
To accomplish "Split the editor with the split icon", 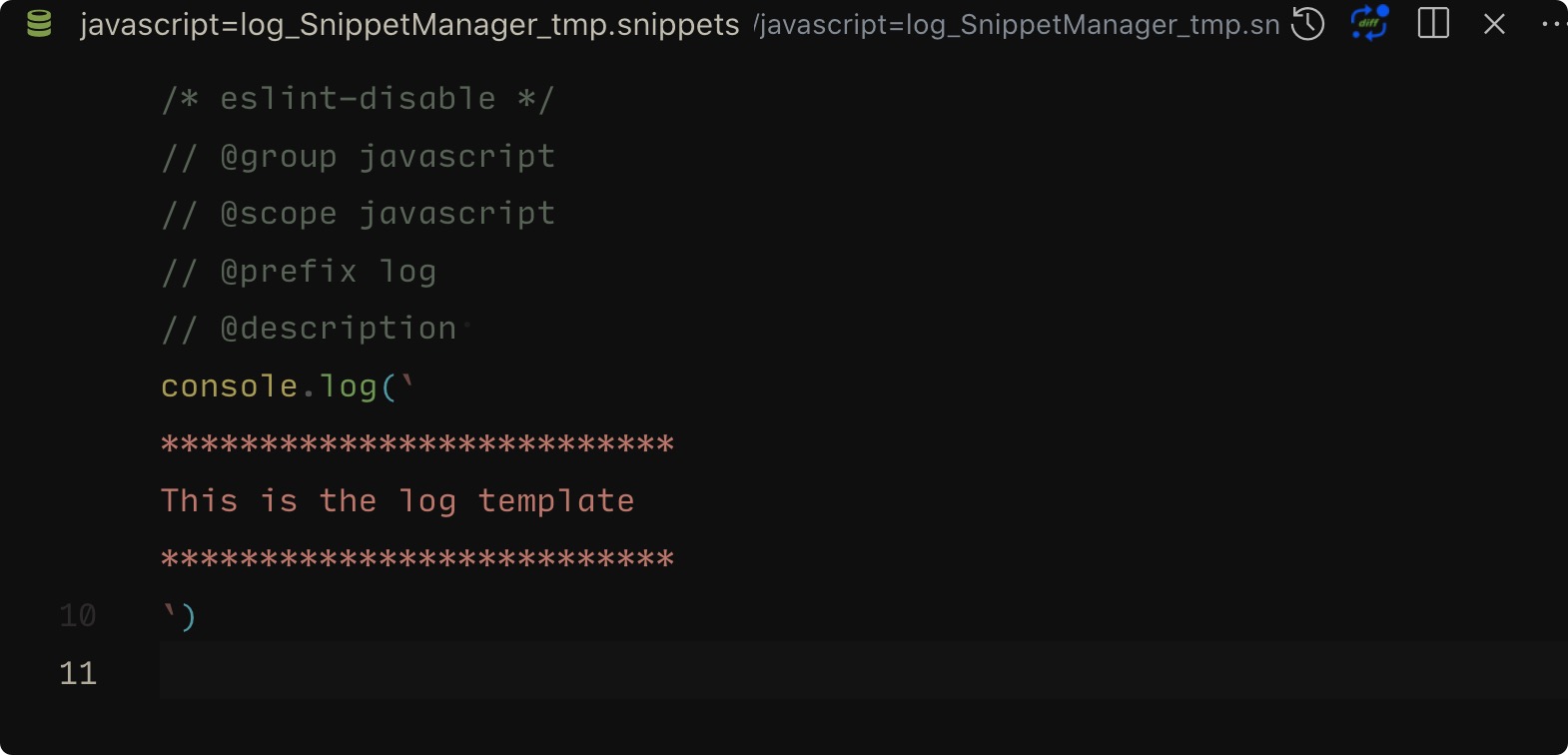I will tap(1433, 24).
